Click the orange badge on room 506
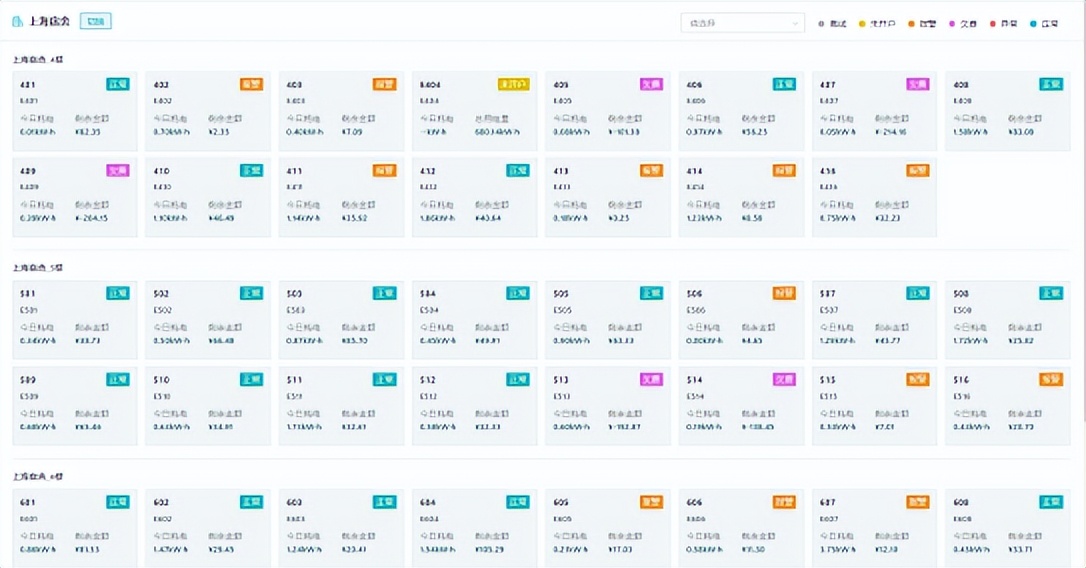 (x=784, y=293)
